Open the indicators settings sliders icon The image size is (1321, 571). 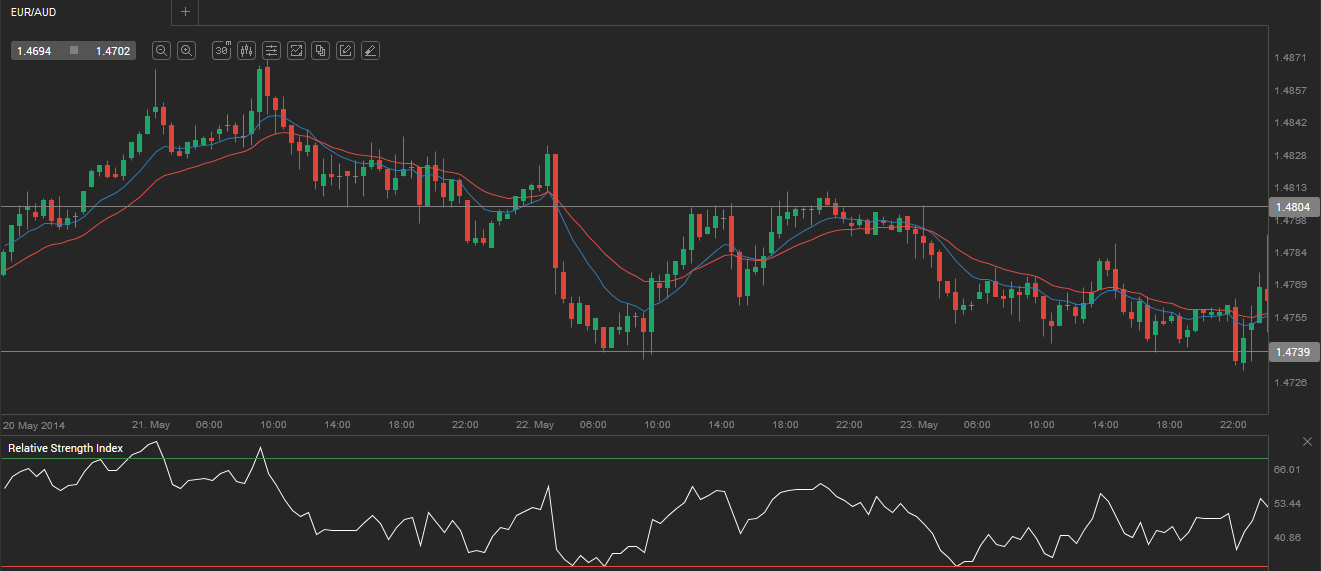[x=271, y=50]
